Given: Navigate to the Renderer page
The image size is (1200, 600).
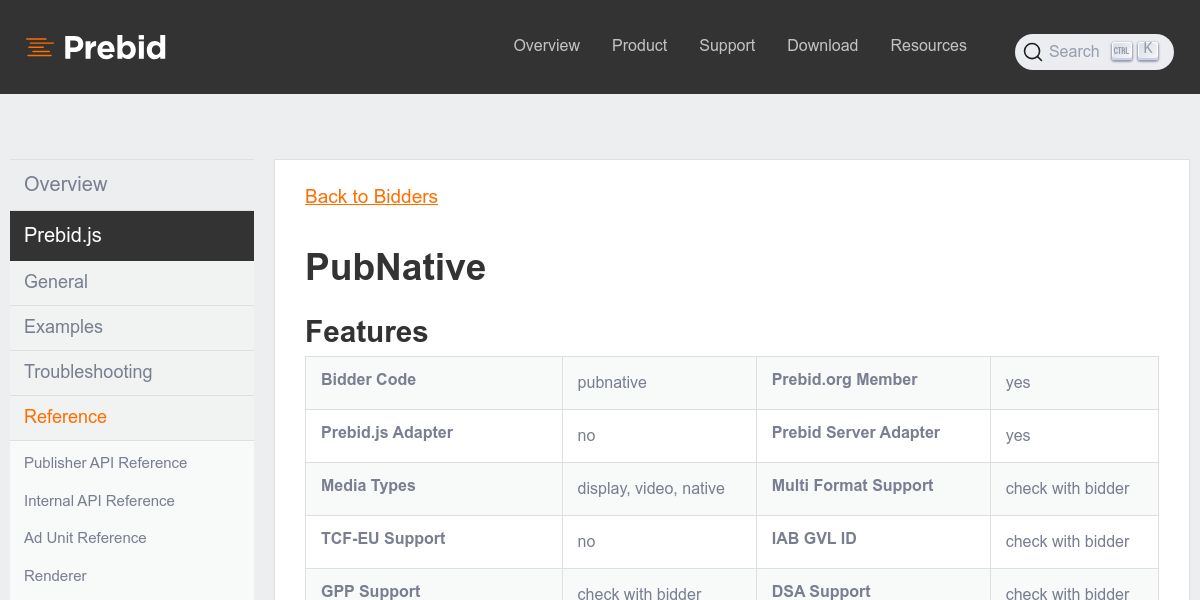Looking at the screenshot, I should tap(55, 576).
